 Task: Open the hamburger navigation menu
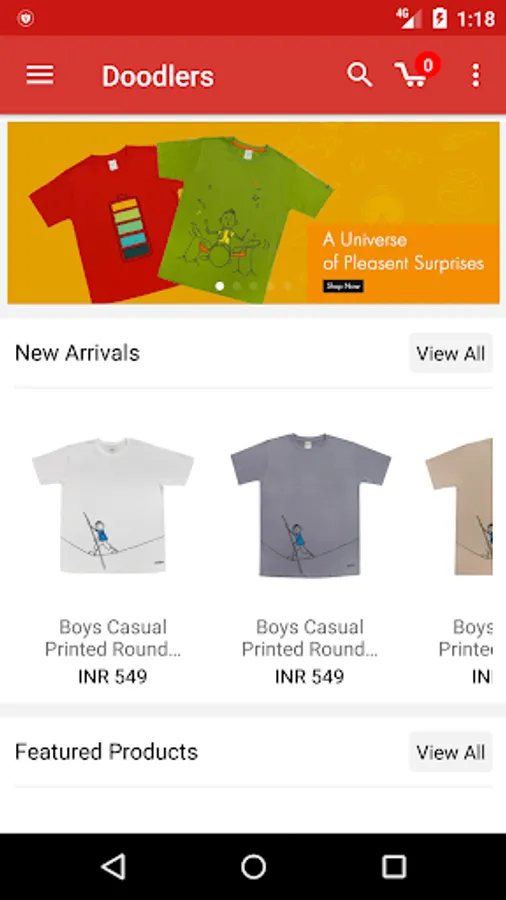[x=40, y=75]
